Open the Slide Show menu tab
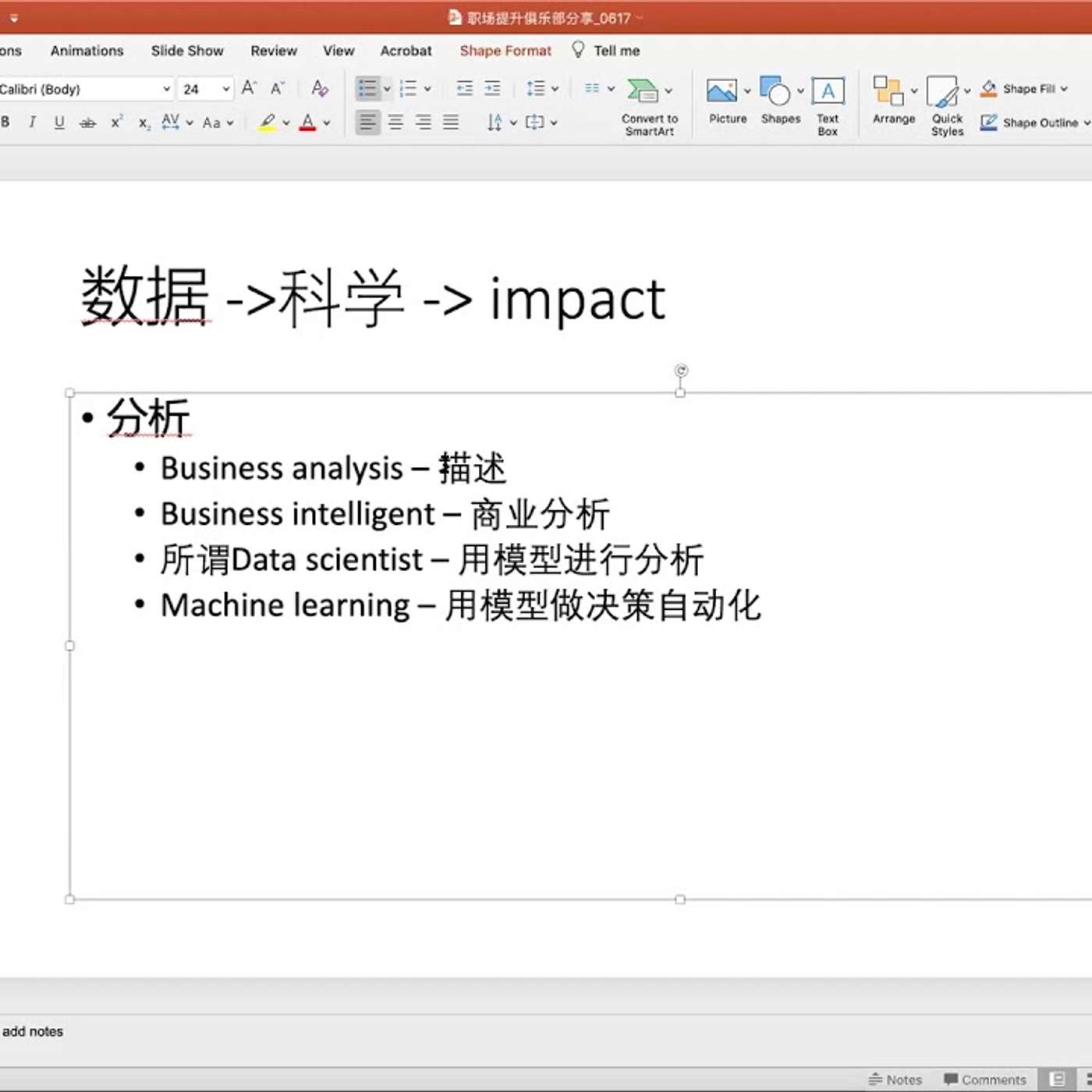Screen dimensions: 1092x1092 186,50
